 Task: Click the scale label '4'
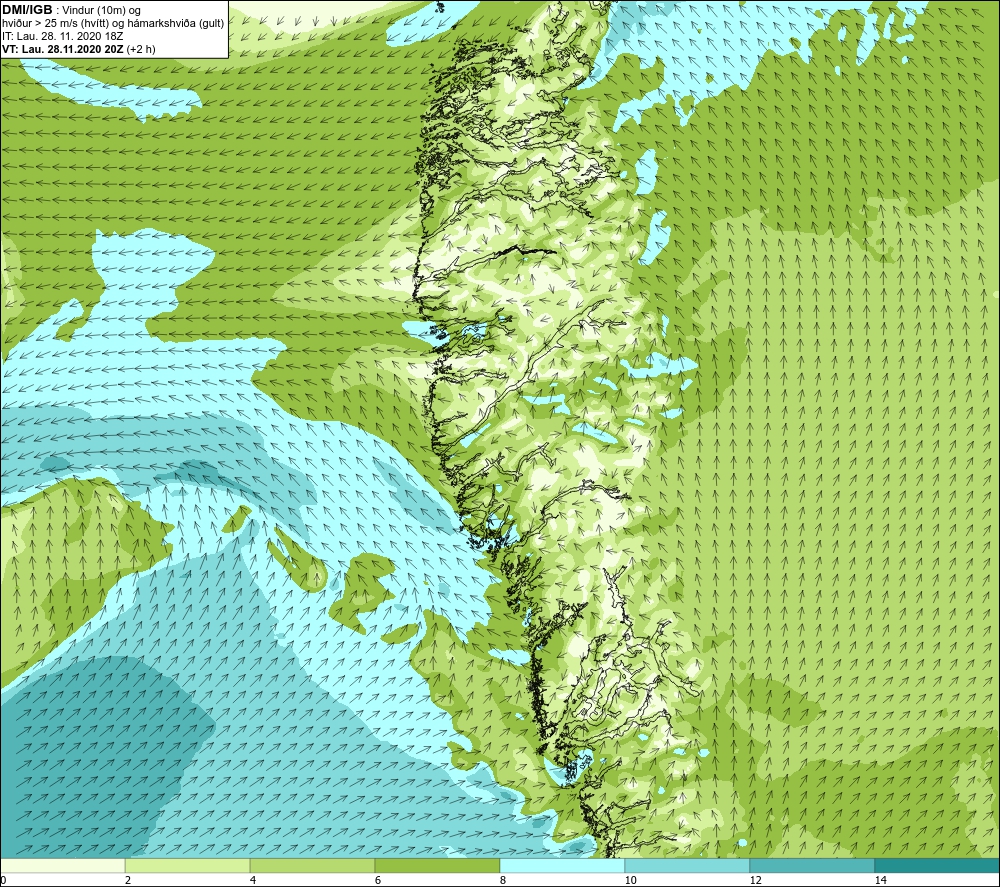[253, 880]
